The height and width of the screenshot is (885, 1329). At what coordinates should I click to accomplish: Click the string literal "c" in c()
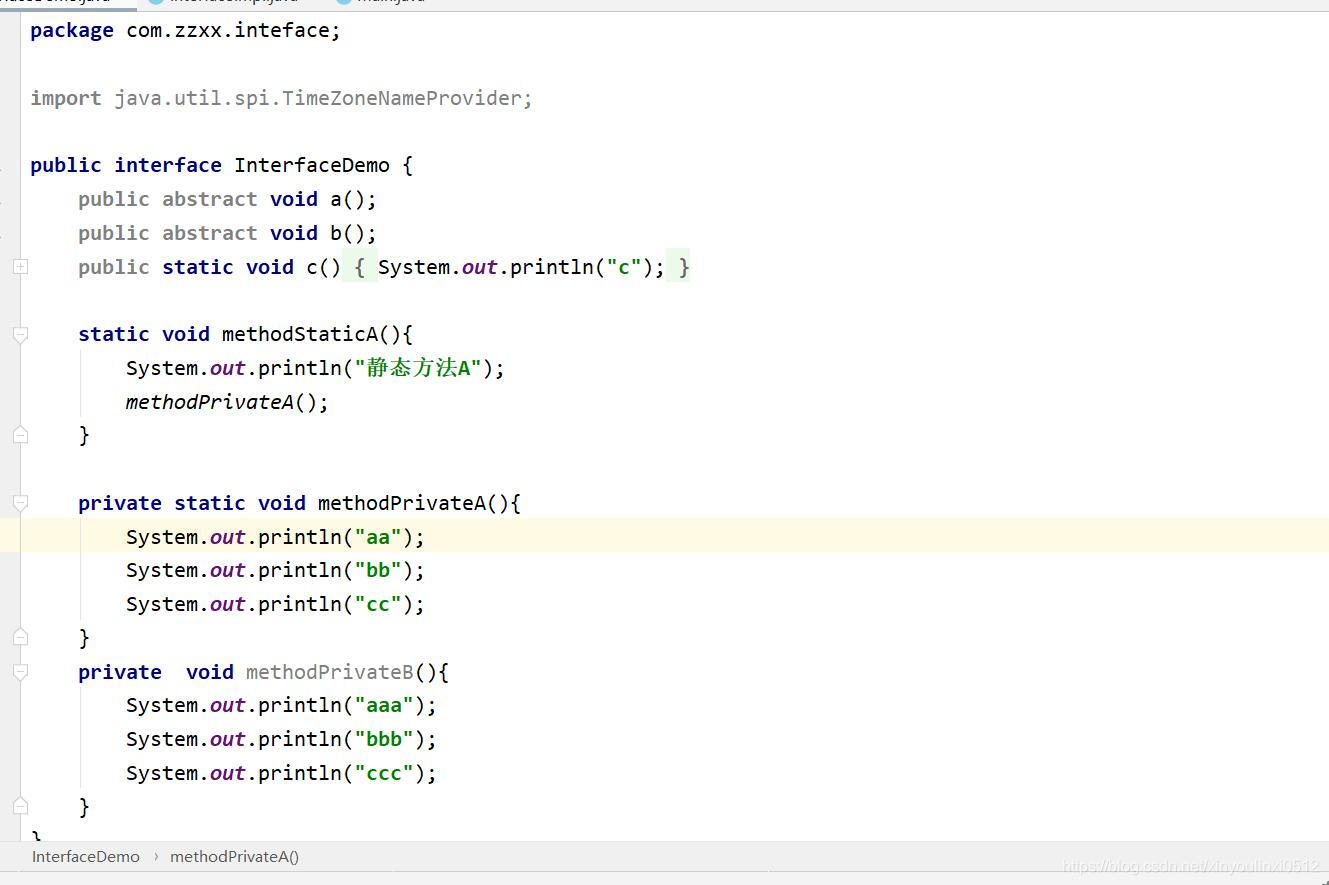624,267
